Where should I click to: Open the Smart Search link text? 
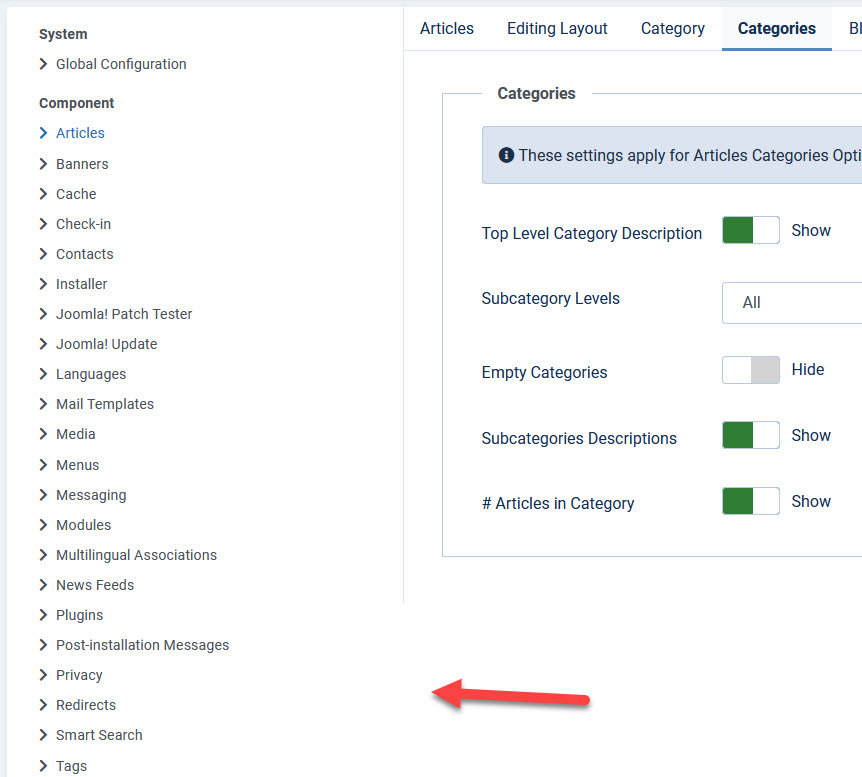click(99, 735)
